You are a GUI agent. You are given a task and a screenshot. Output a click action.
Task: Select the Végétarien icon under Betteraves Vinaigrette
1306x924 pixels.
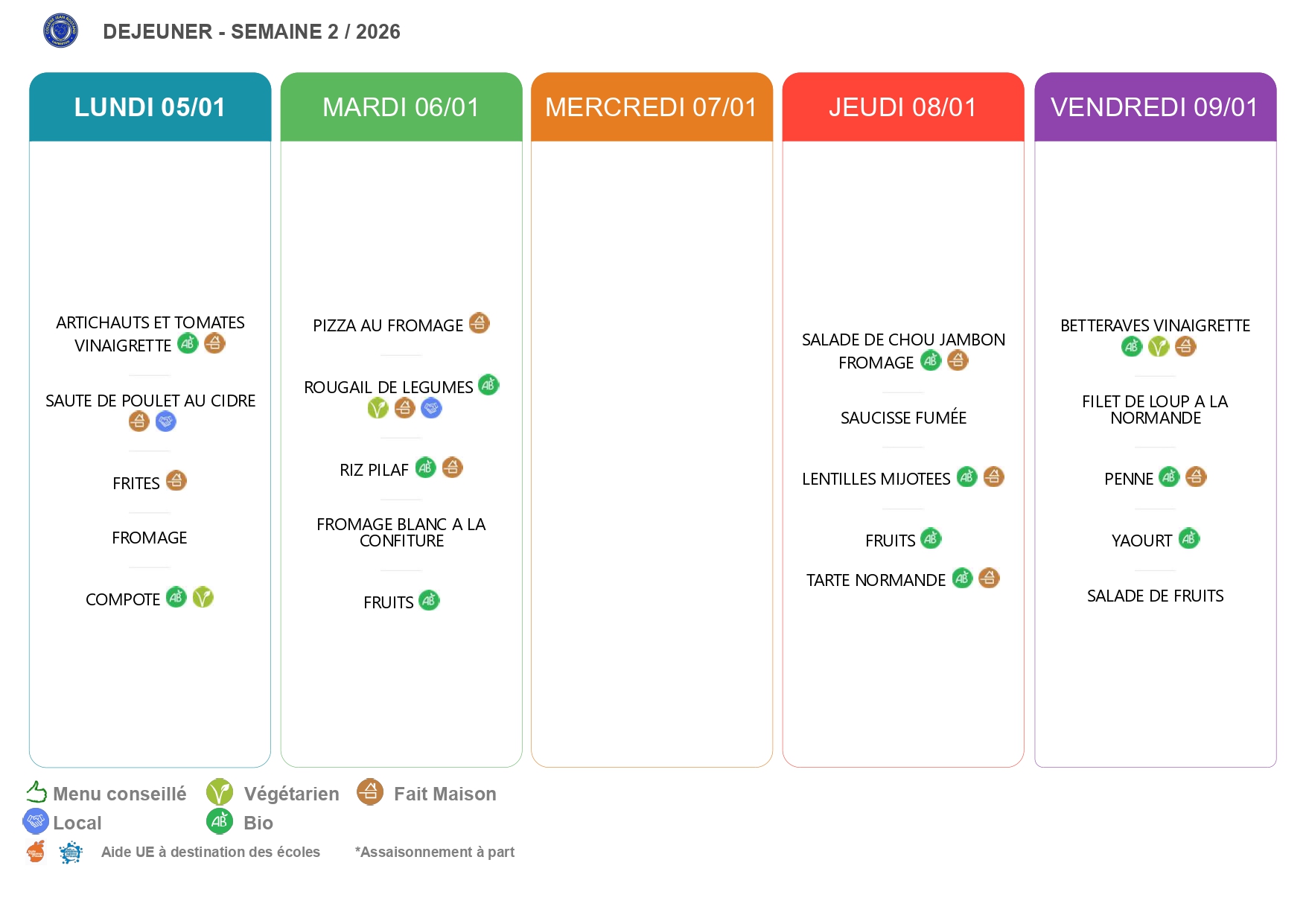1158,346
